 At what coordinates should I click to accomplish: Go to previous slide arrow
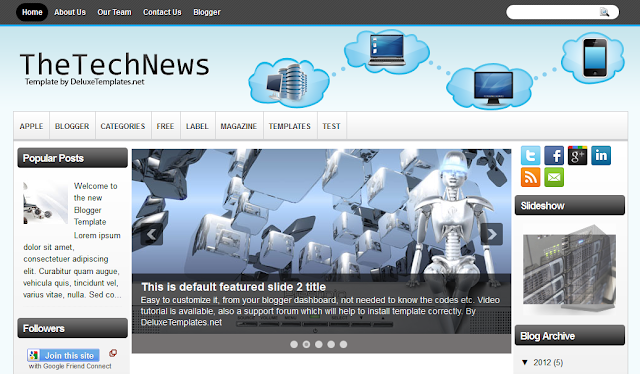(x=151, y=234)
